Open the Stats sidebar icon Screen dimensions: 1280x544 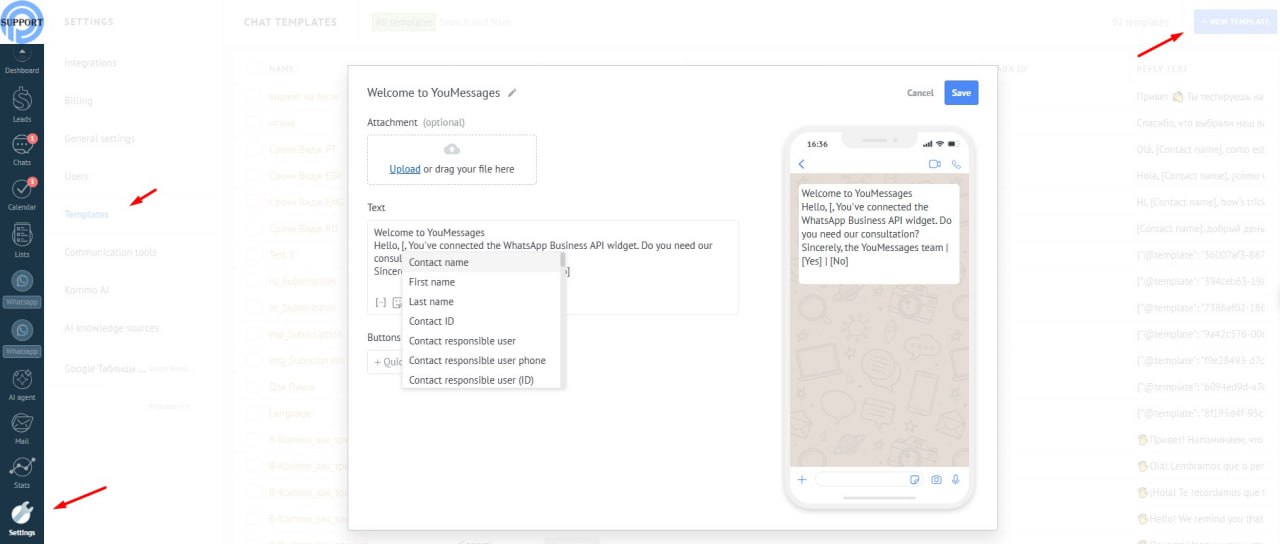click(x=22, y=470)
